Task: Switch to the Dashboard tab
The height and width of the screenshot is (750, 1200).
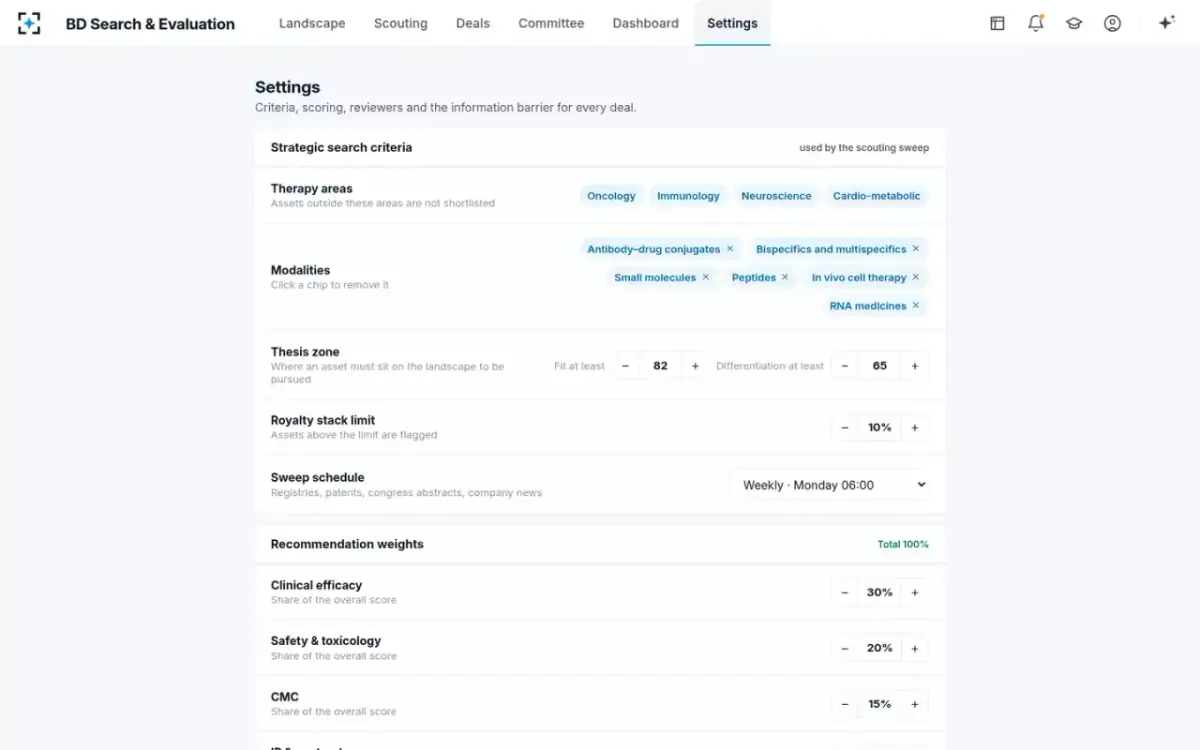Action: click(x=646, y=23)
